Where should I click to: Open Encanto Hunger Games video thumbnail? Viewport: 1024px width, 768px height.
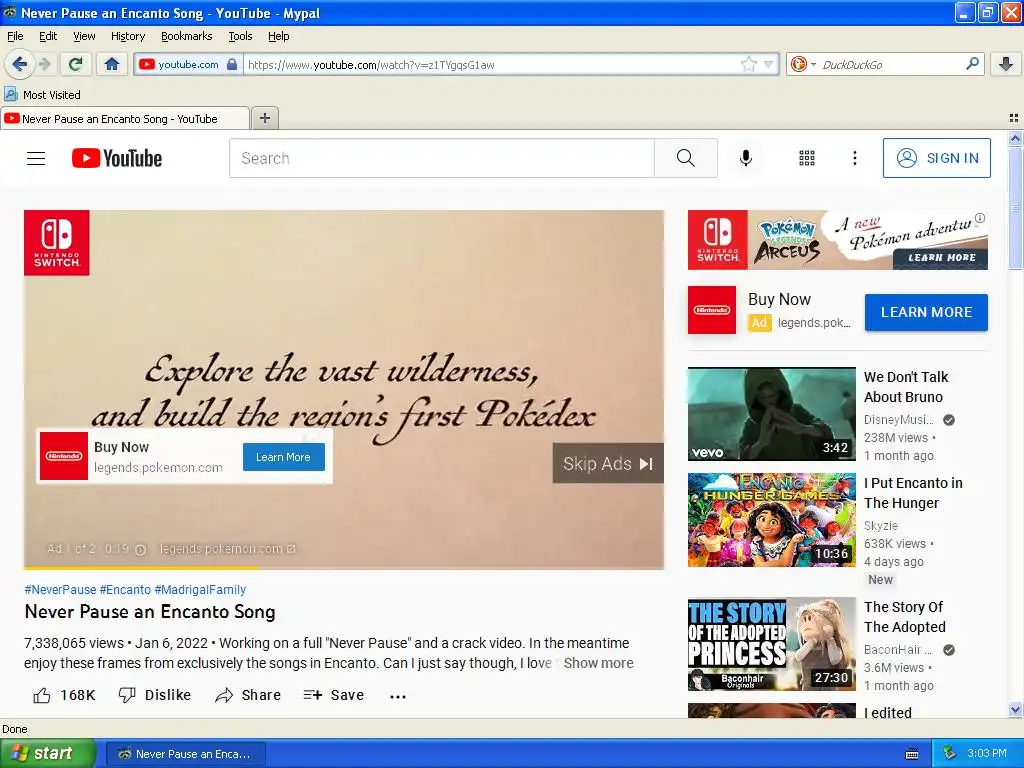click(x=771, y=520)
